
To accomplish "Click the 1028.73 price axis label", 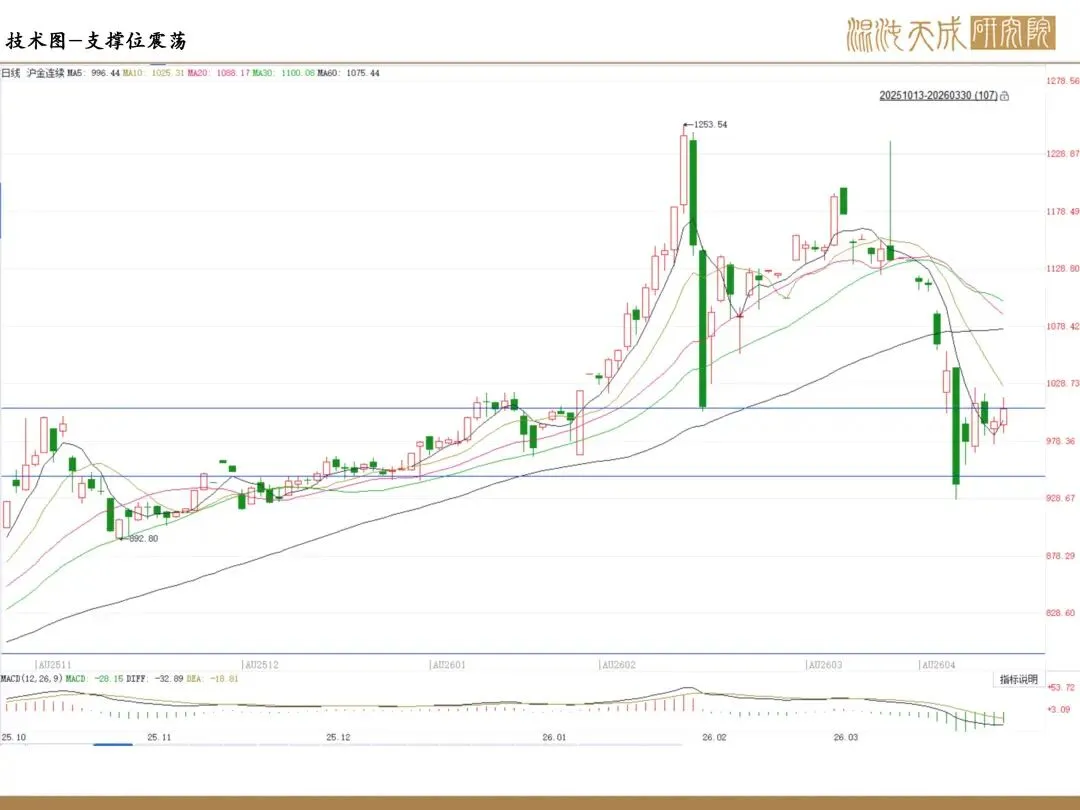I will click(1063, 384).
